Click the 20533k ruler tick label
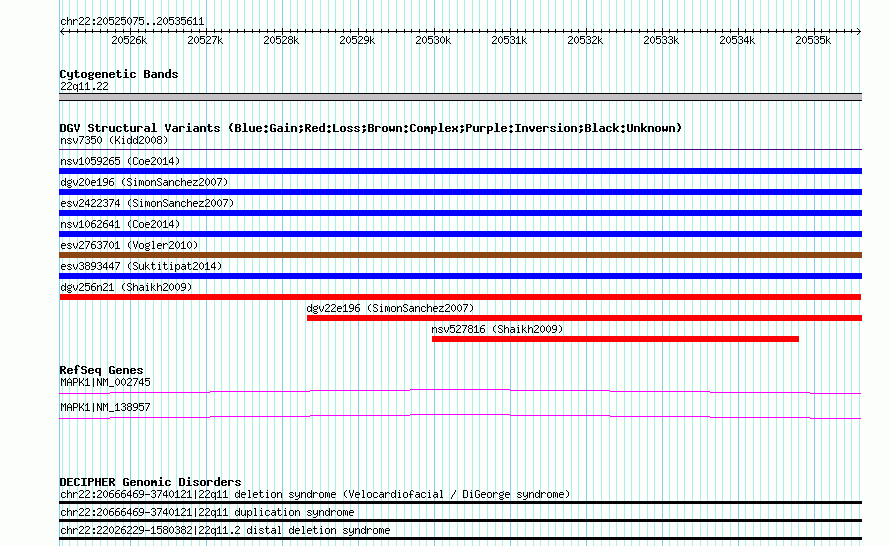Screen dimensions: 890x546 661,40
